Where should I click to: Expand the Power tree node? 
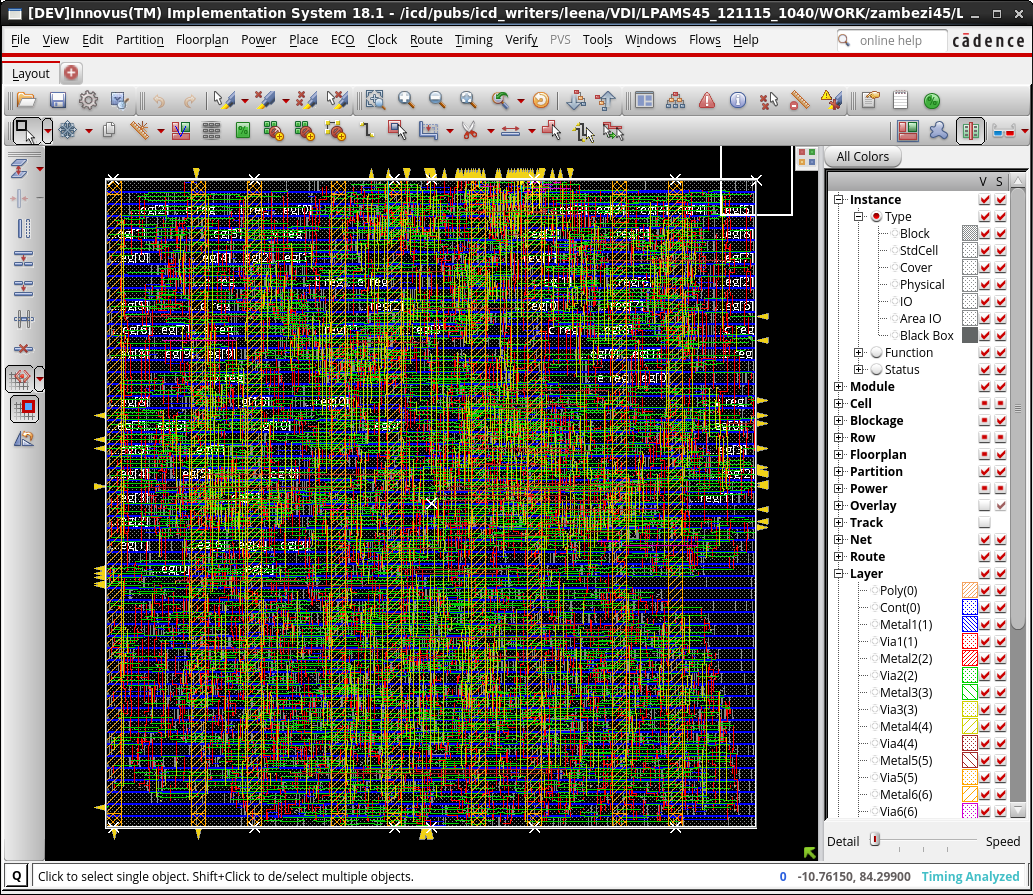point(839,489)
